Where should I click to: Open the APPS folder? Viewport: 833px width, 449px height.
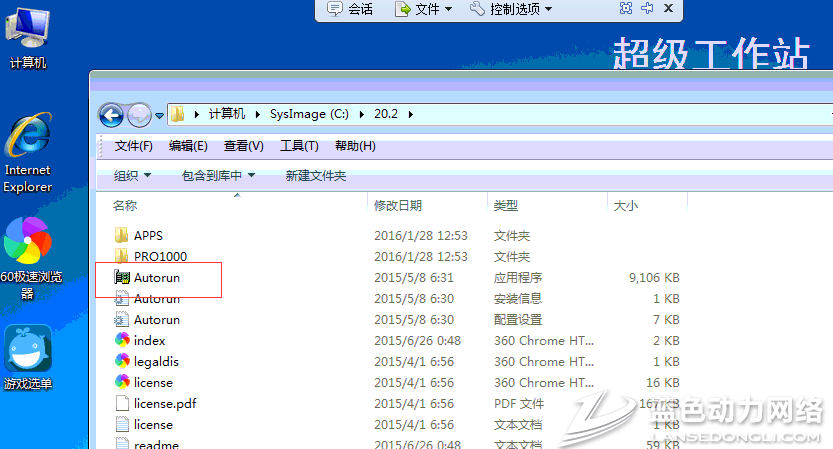tap(147, 236)
